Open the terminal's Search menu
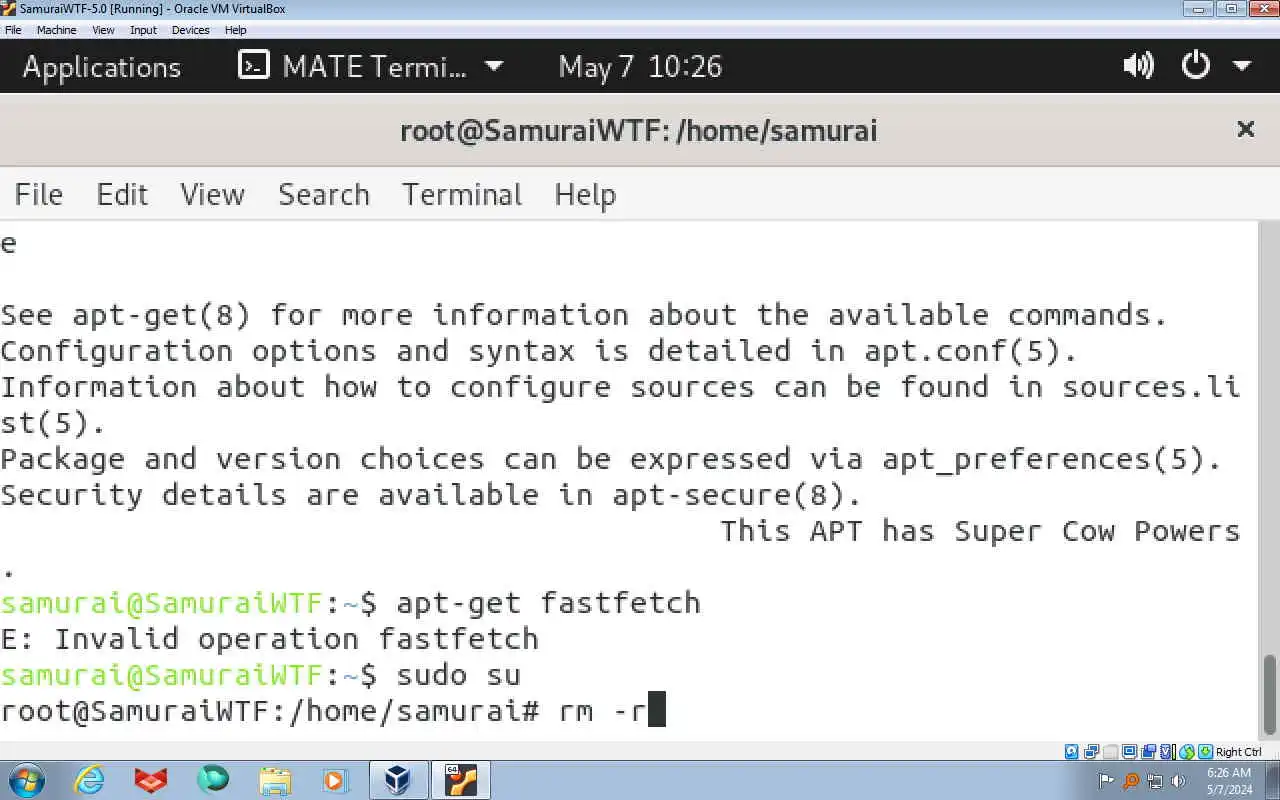This screenshot has width=1280, height=800. 323,194
